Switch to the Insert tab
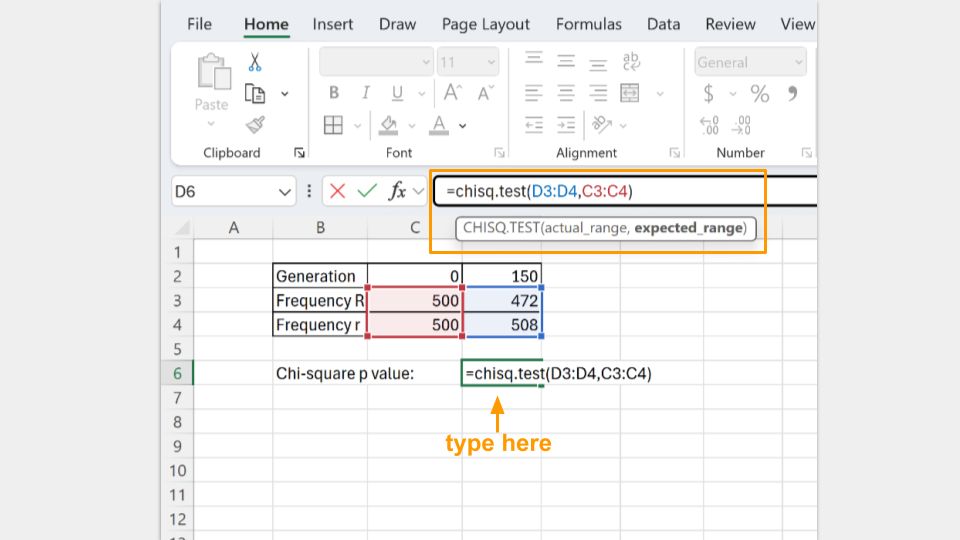960x540 pixels. [x=332, y=24]
